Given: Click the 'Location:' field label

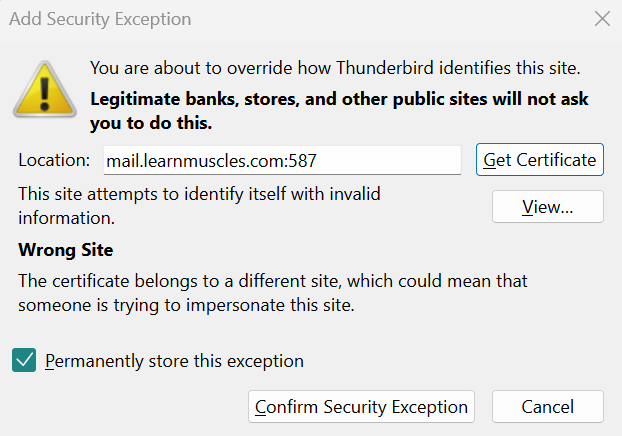Looking at the screenshot, I should pos(54,160).
